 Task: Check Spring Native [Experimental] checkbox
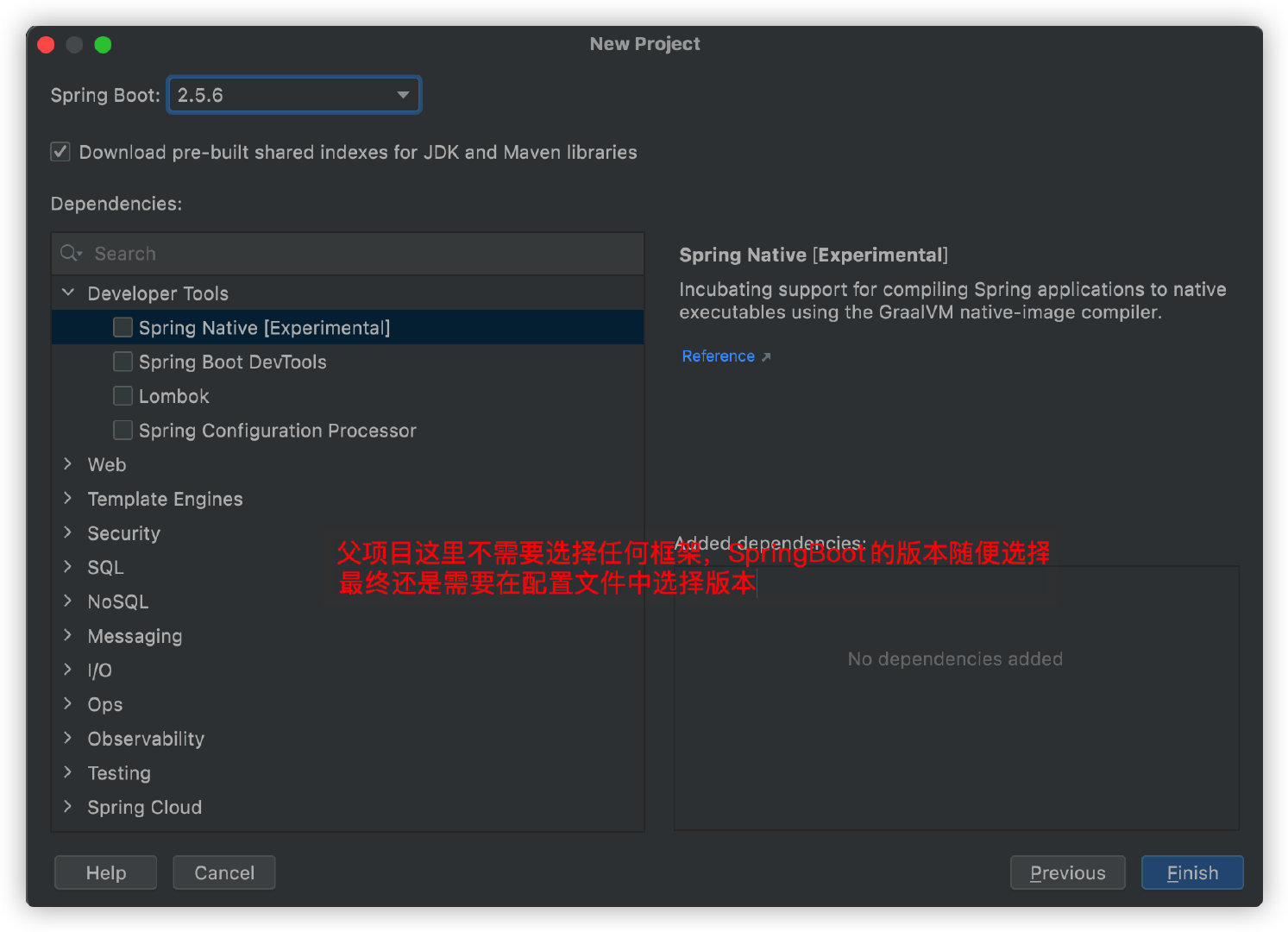coord(123,327)
